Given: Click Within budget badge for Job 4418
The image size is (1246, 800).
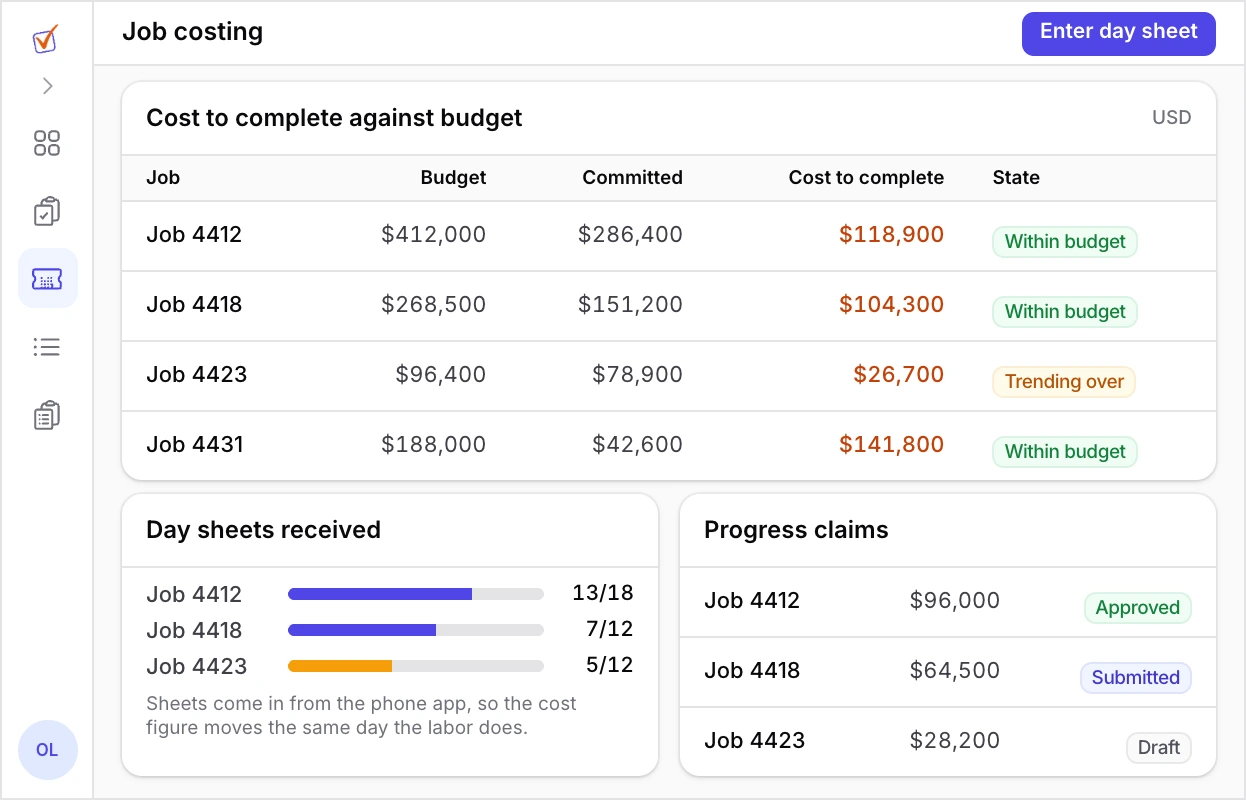Looking at the screenshot, I should [x=1065, y=312].
